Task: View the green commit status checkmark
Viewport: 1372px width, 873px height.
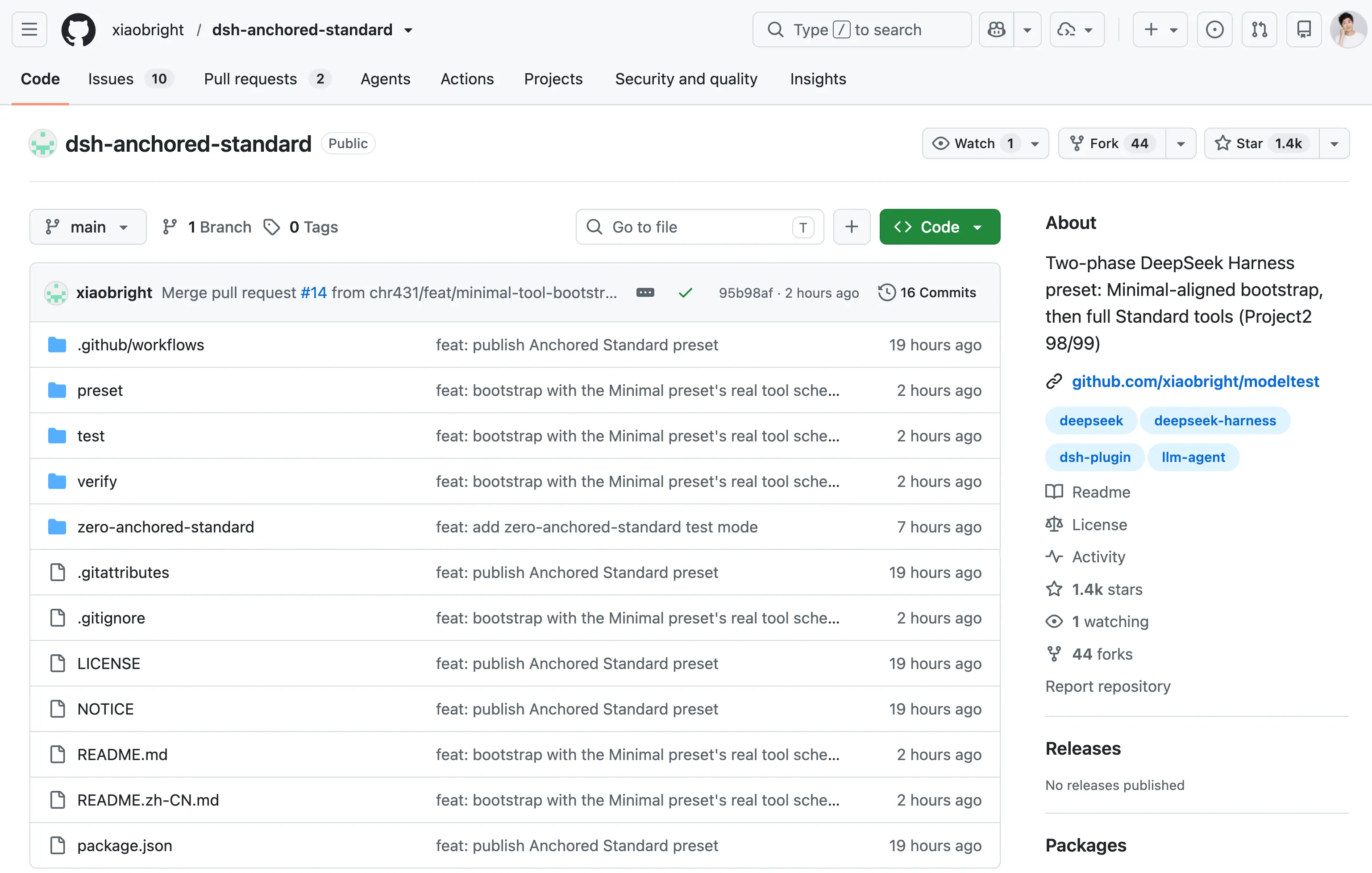Action: coord(686,292)
